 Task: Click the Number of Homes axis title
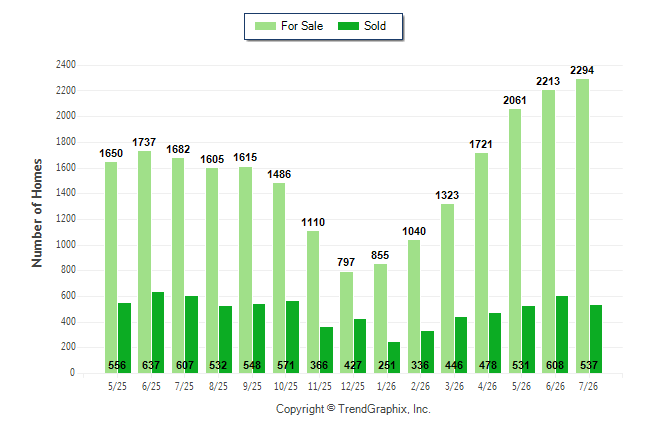(37, 213)
